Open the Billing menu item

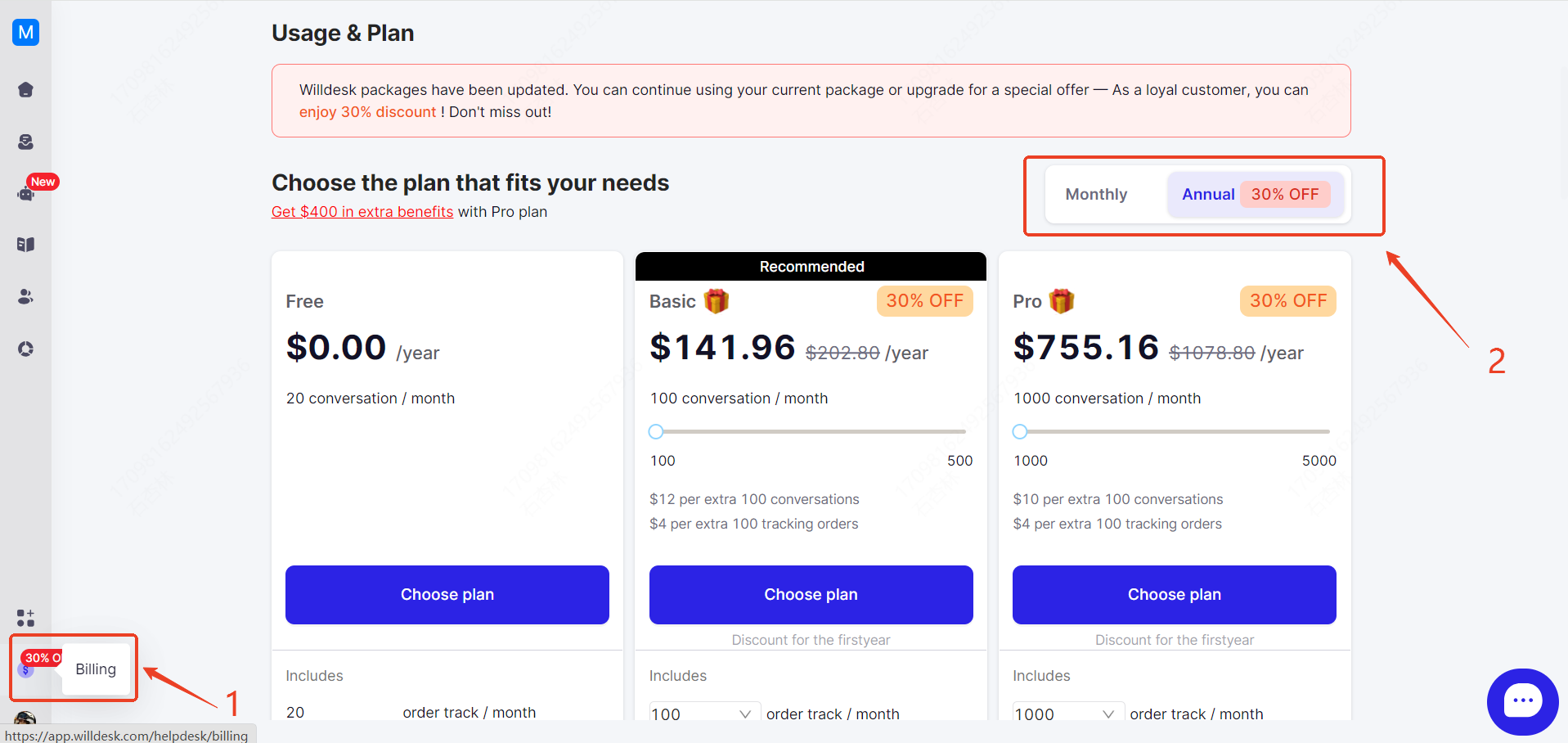click(96, 669)
